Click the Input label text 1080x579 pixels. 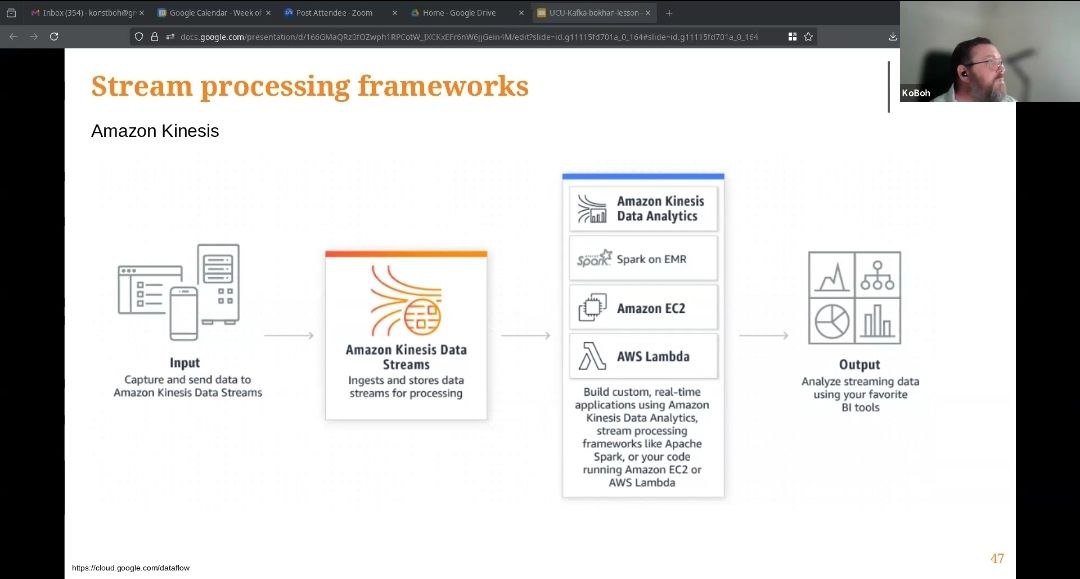pos(185,363)
